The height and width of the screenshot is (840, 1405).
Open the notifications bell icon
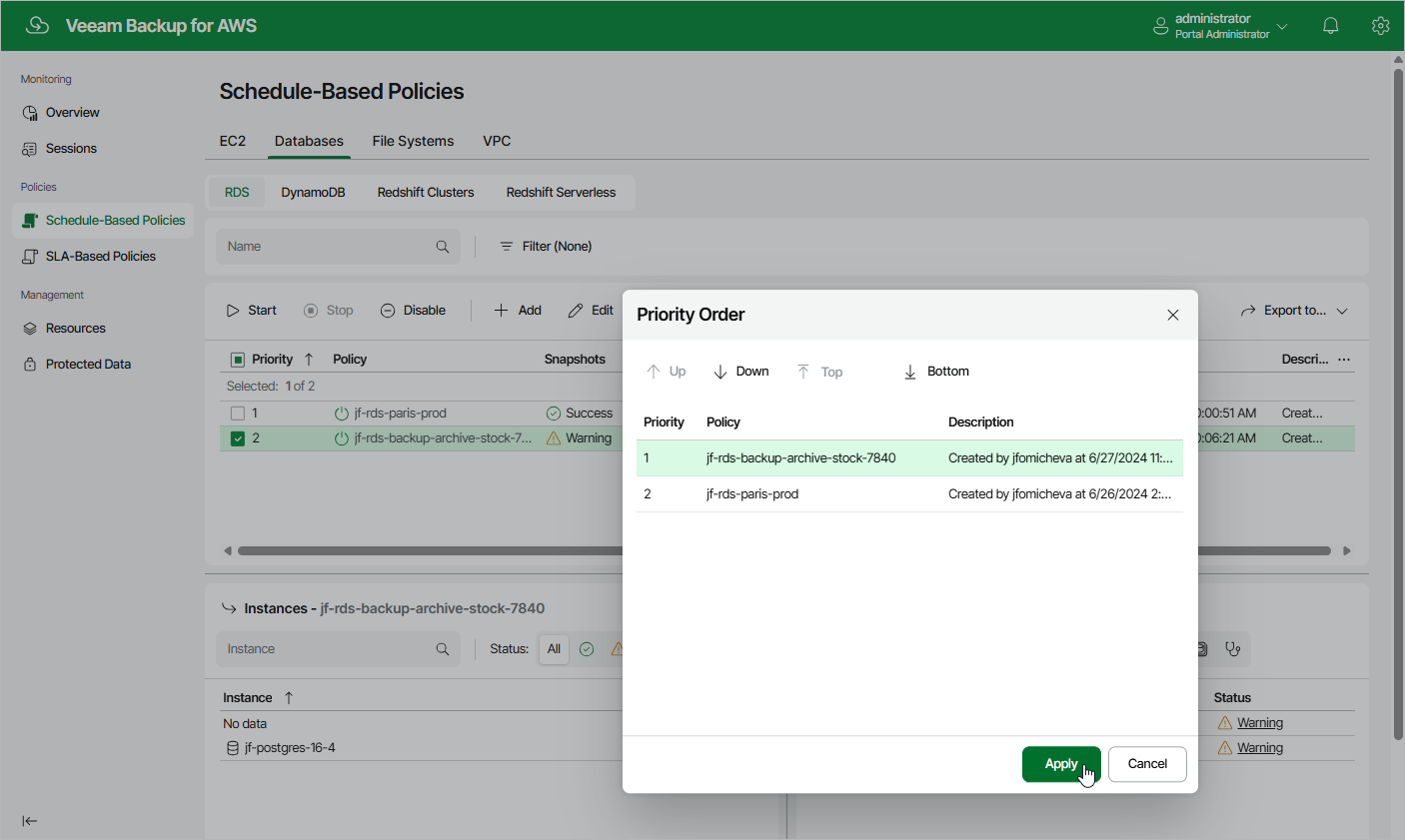pyautogui.click(x=1330, y=26)
